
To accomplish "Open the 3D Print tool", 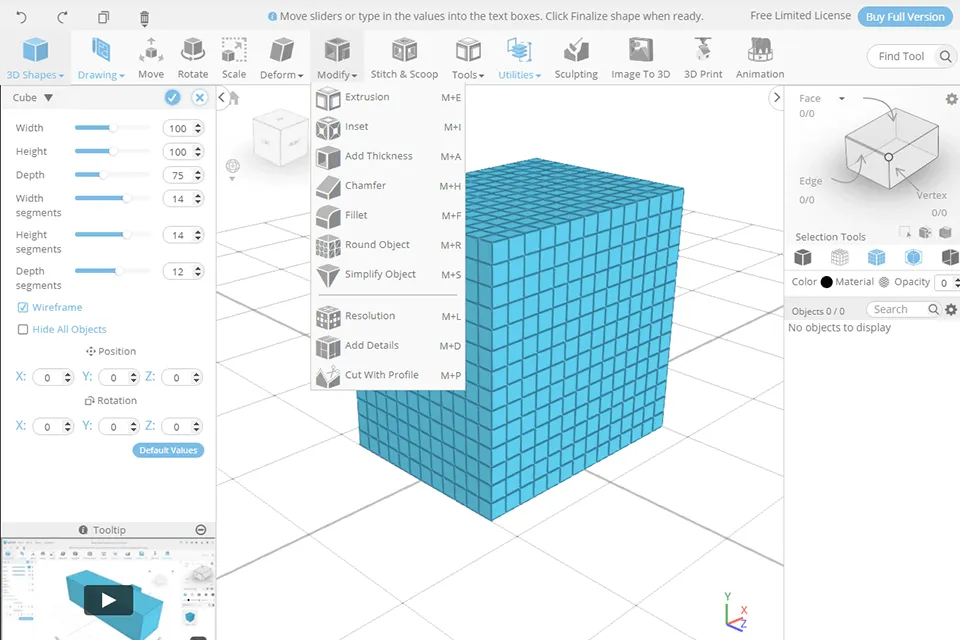I will point(703,57).
